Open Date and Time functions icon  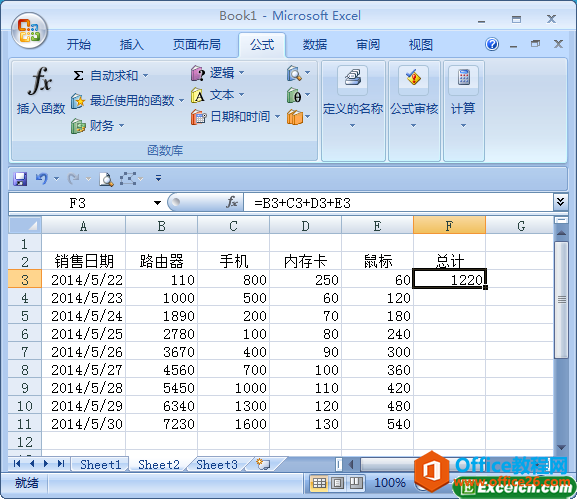click(x=198, y=117)
